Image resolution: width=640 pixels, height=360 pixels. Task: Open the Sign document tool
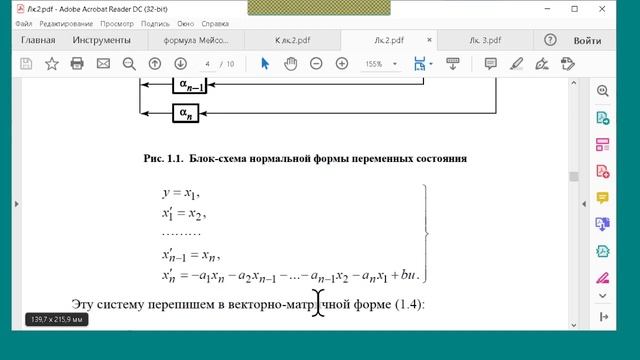(542, 64)
